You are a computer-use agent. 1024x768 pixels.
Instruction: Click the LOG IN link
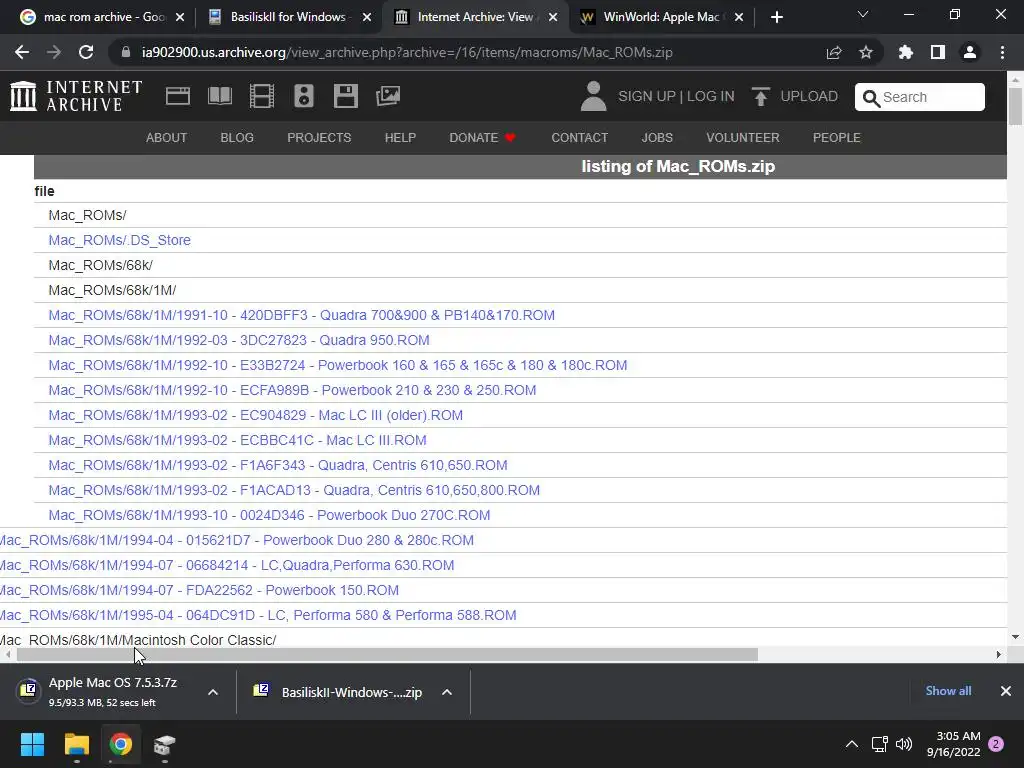pos(711,97)
